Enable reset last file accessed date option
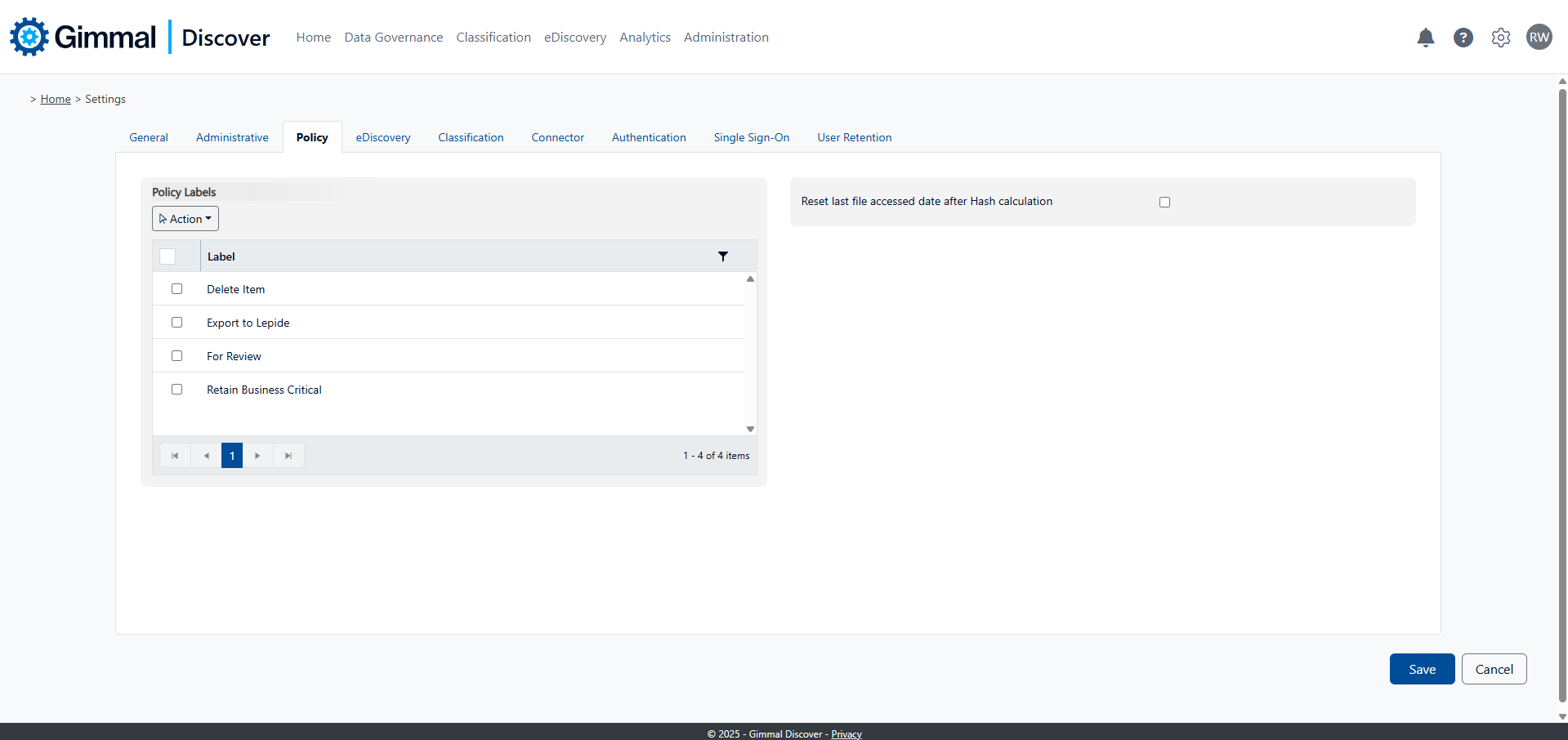This screenshot has width=1568, height=740. click(1164, 202)
